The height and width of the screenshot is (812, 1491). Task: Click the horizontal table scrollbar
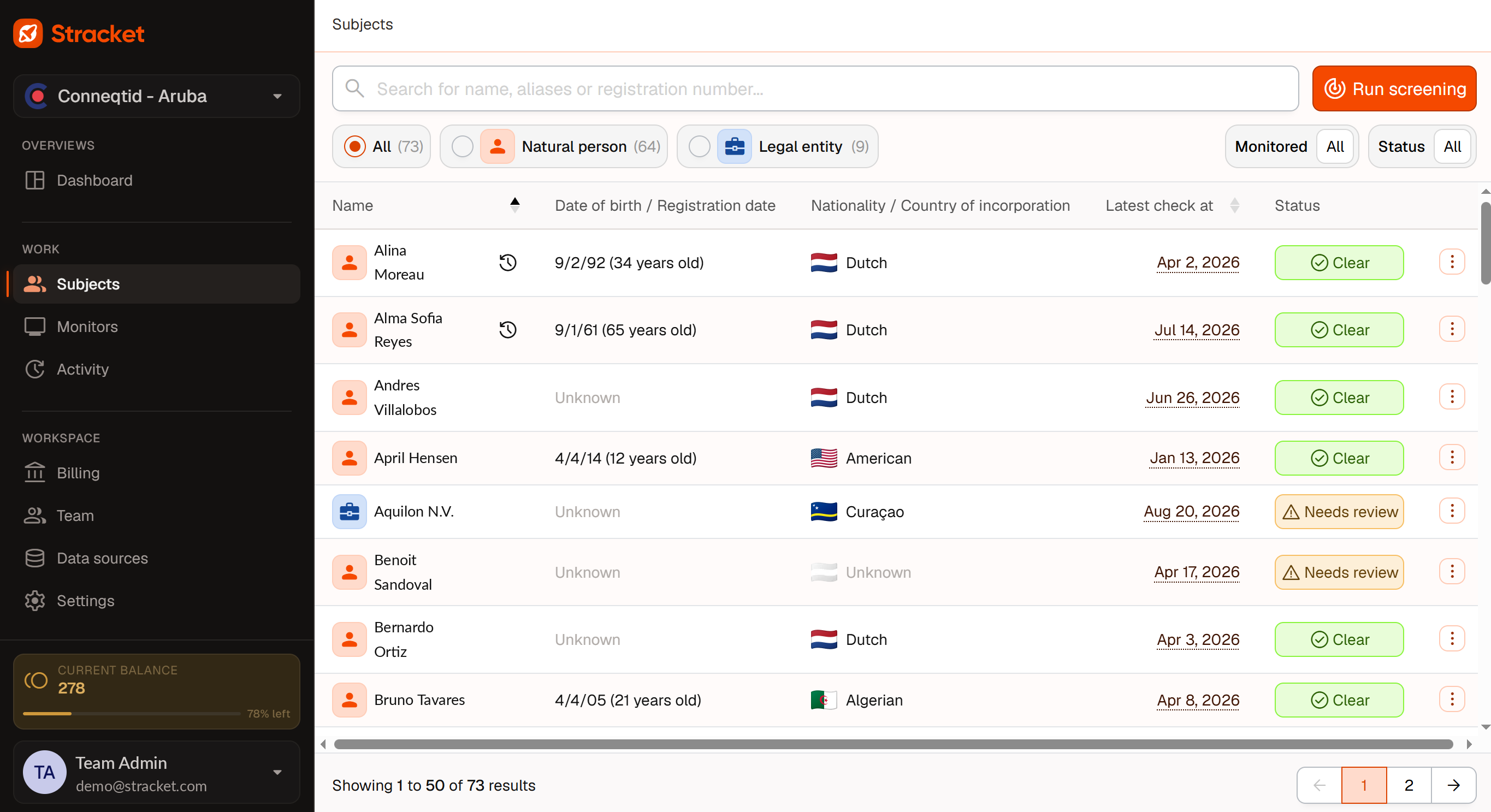point(893,744)
